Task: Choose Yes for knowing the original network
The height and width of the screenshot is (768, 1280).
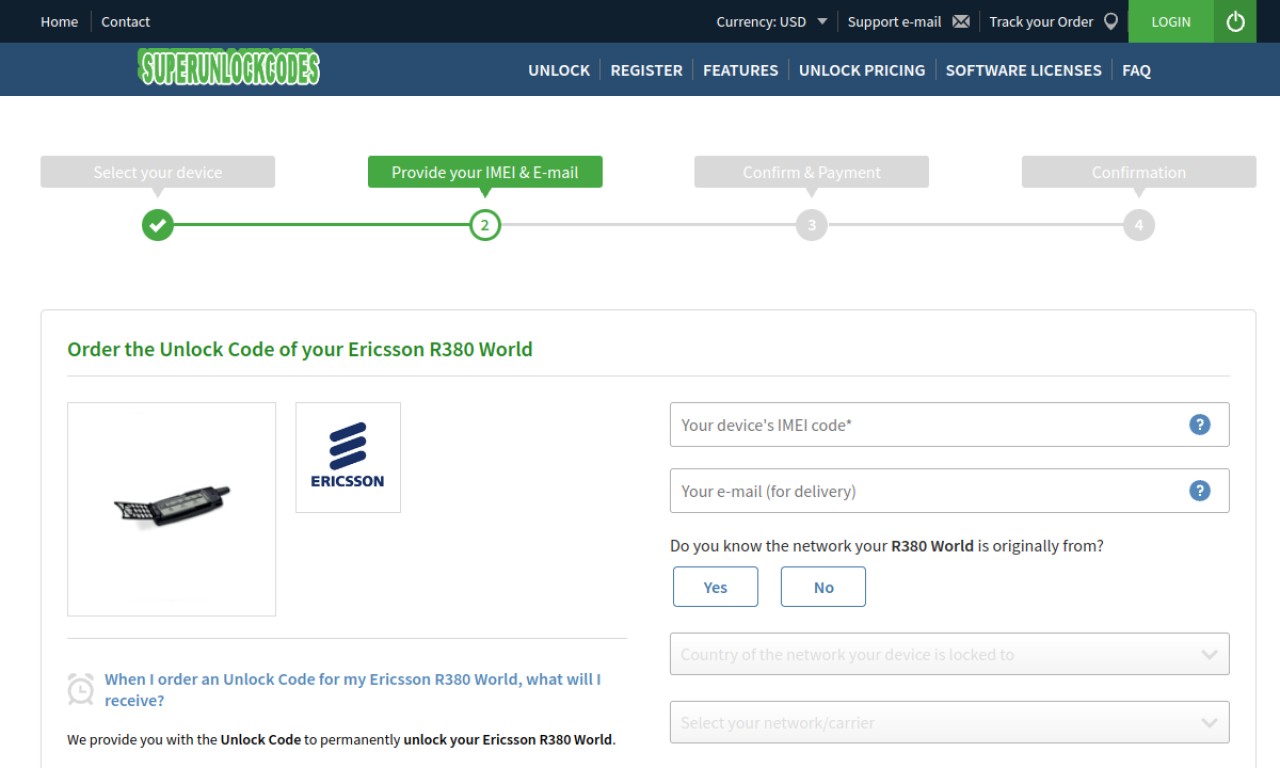Action: [x=716, y=587]
